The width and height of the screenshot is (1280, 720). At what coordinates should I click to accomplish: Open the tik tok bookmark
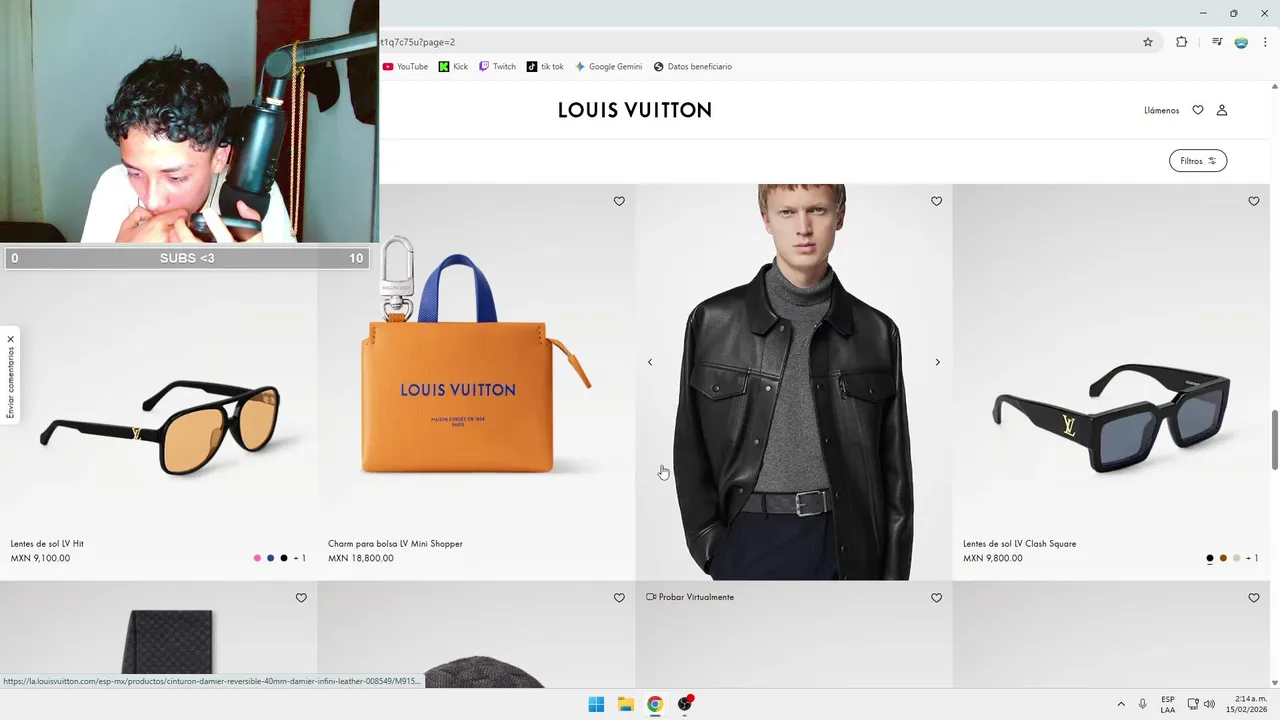[545, 67]
